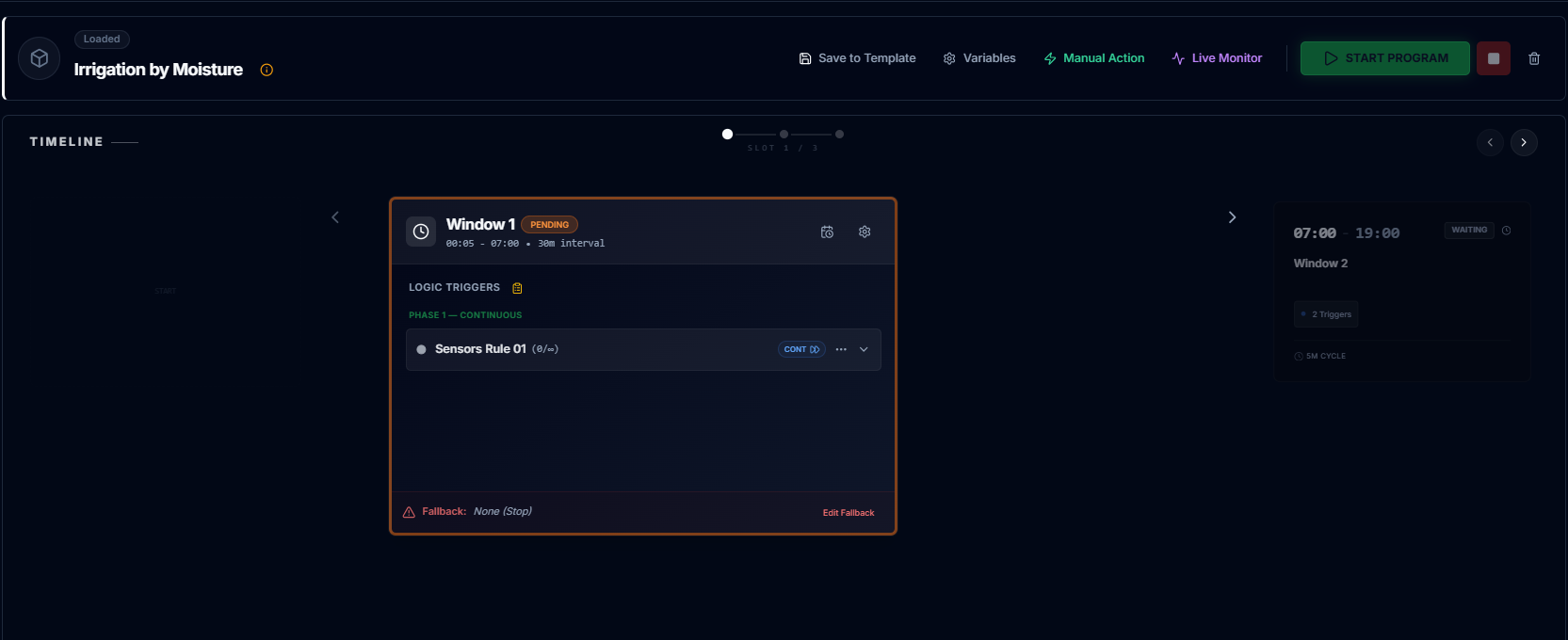Go to next slot using the round header arrow

click(x=1524, y=142)
